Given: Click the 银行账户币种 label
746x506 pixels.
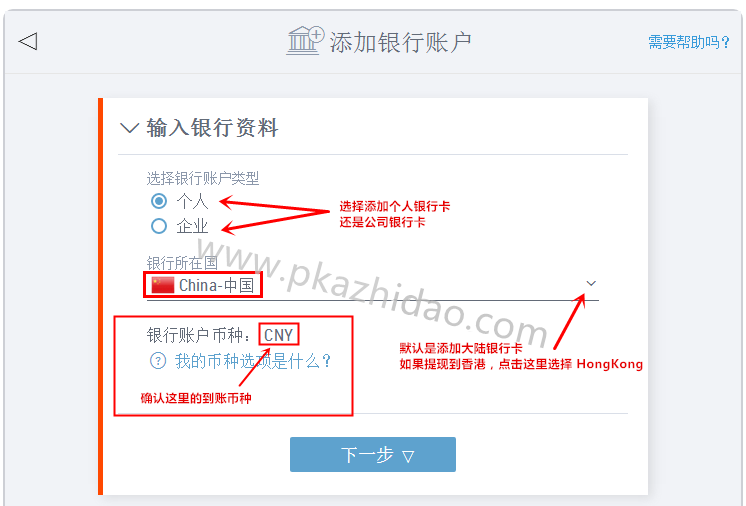Looking at the screenshot, I should pos(199,335).
